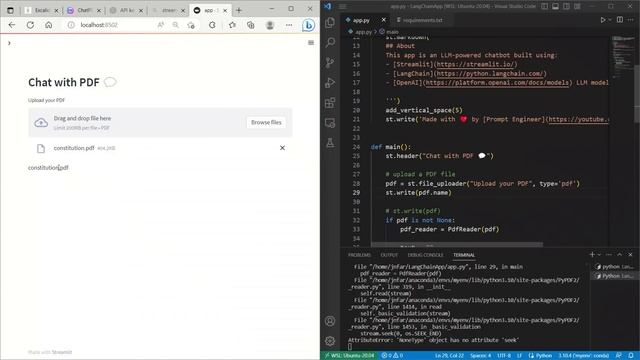
Task: Open Debug Console panel tab
Action: point(425,255)
